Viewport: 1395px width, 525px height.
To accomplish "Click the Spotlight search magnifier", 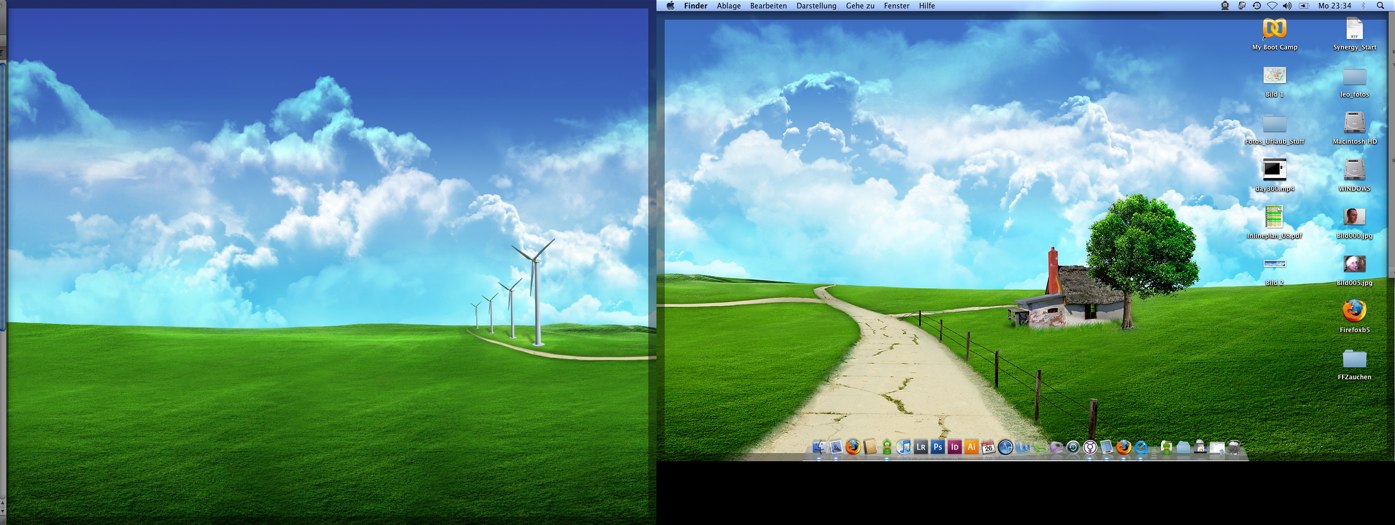I will tap(1380, 6).
